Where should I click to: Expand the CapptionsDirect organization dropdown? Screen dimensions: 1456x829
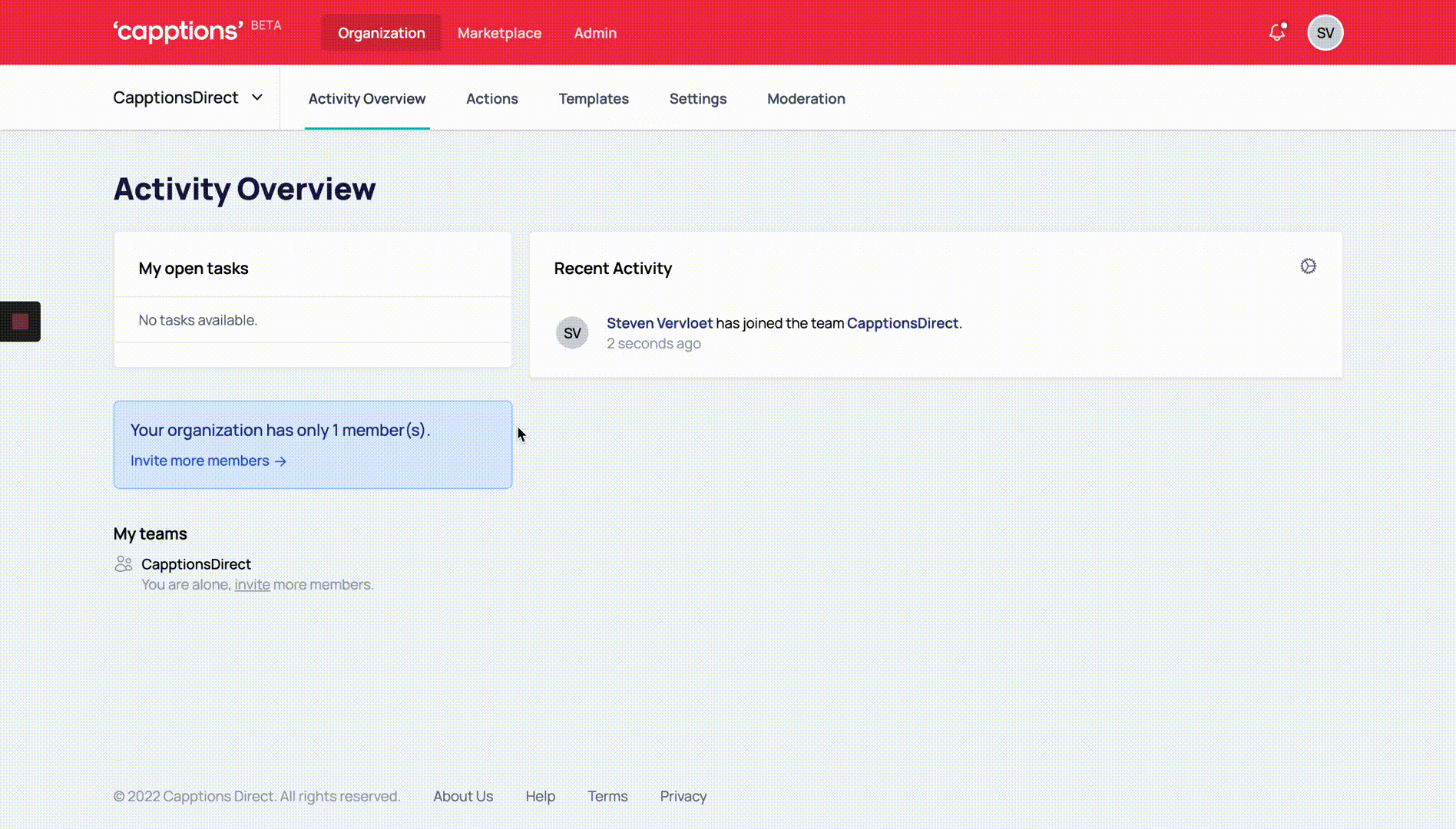188,97
